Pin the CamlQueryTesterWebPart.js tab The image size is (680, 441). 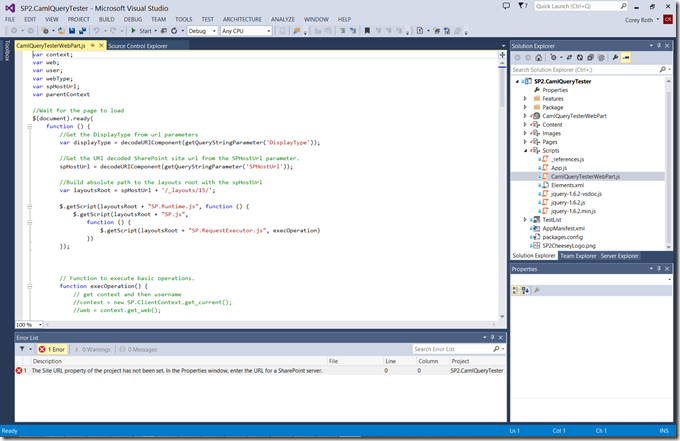click(92, 46)
